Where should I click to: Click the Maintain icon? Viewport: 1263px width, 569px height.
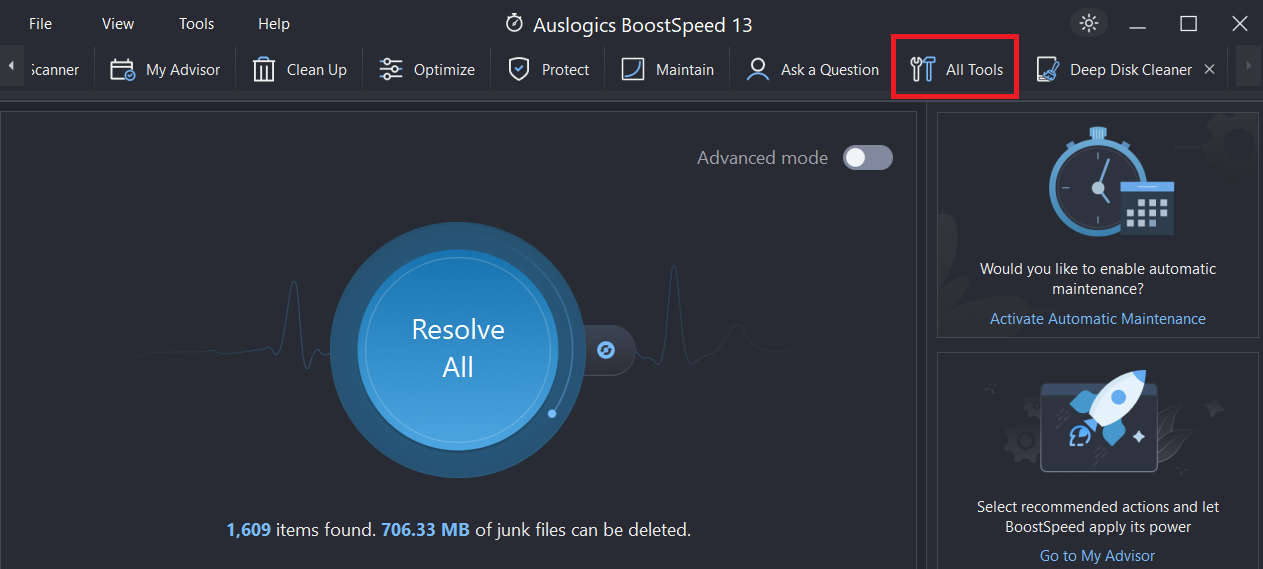pyautogui.click(x=633, y=69)
